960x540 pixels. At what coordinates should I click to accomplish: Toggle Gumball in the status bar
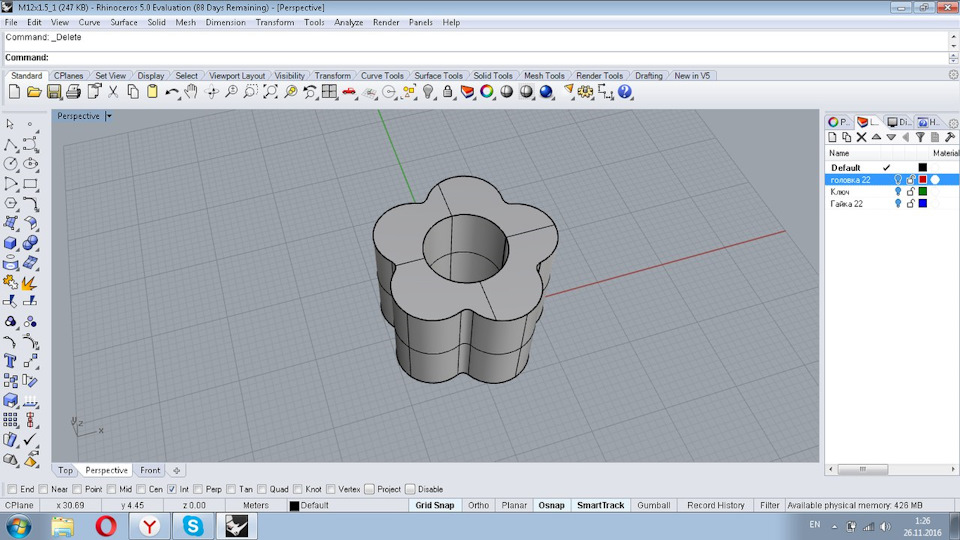653,505
